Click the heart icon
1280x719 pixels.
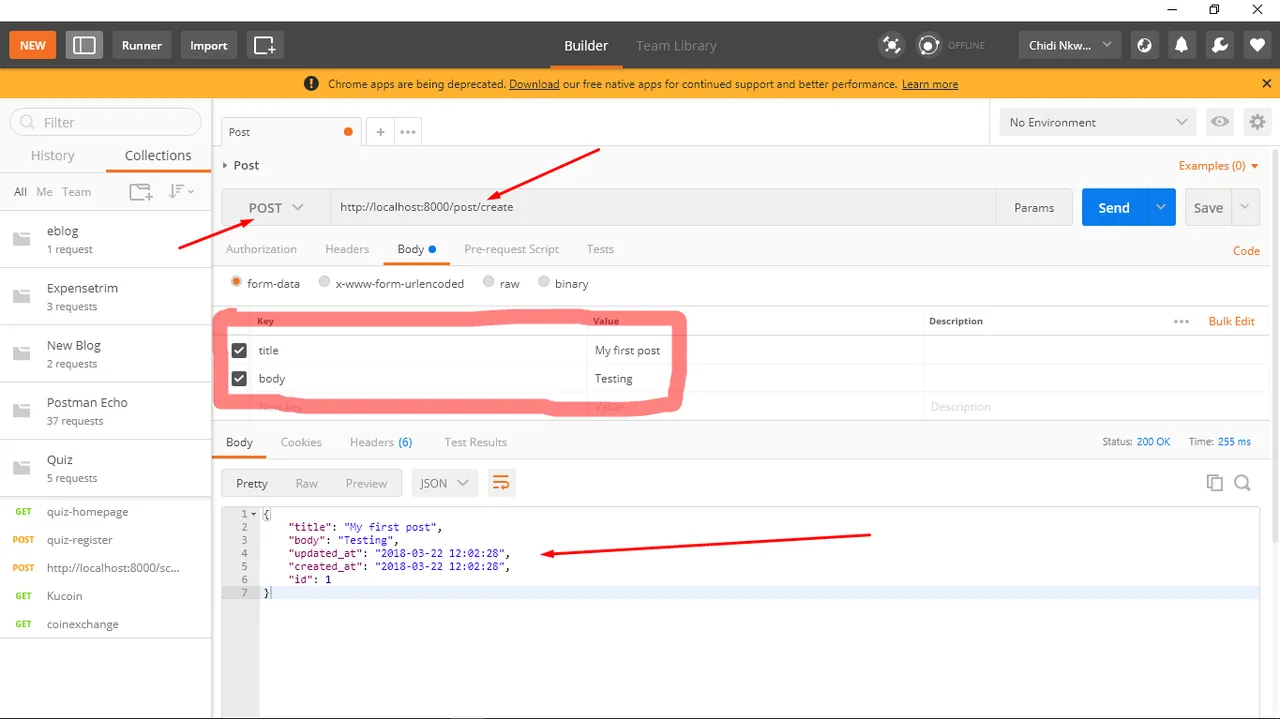(x=1257, y=45)
